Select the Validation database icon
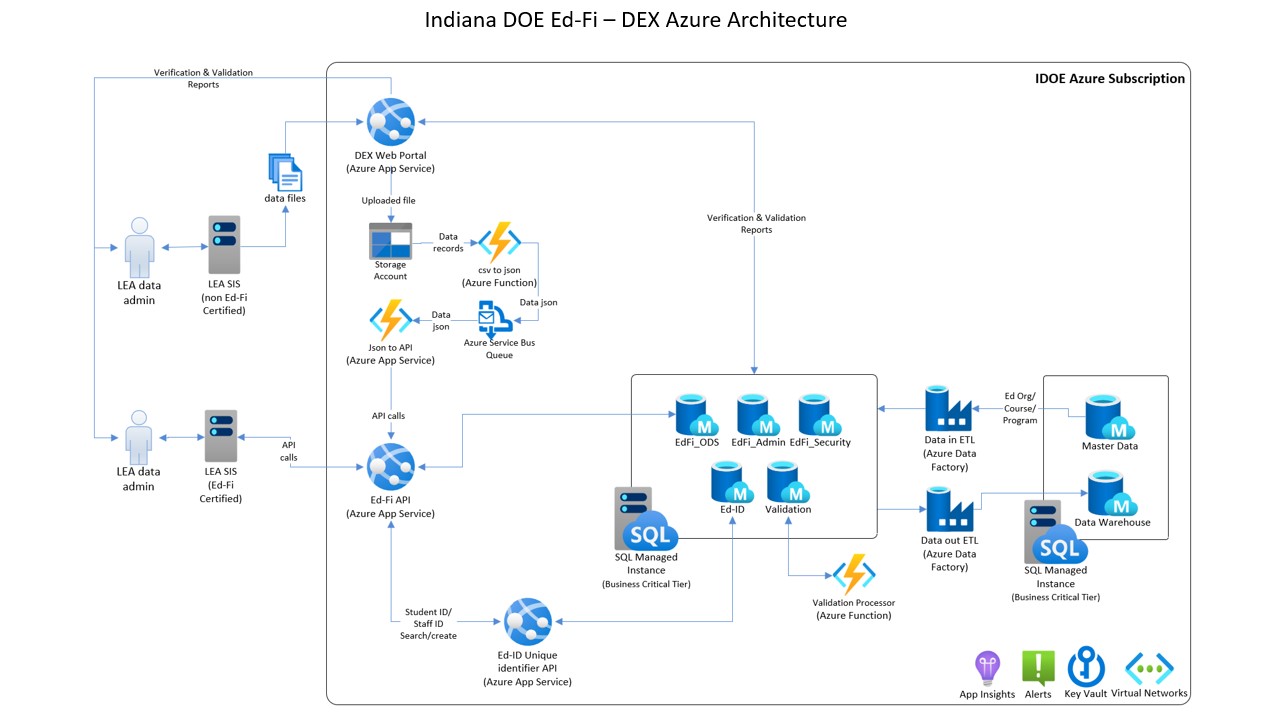This screenshot has width=1280, height=720. pos(787,481)
